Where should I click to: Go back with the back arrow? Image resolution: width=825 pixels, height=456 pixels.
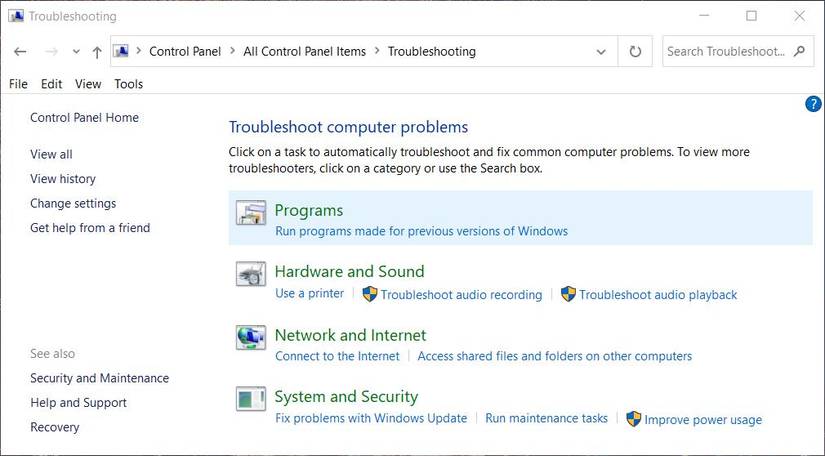[x=20, y=52]
